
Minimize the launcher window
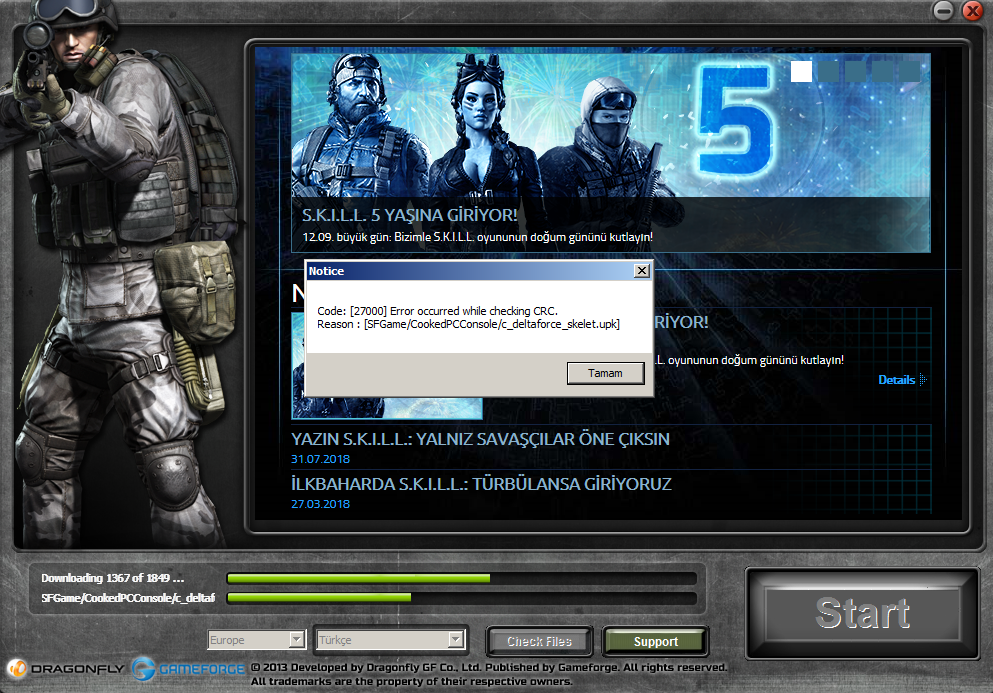pos(943,11)
